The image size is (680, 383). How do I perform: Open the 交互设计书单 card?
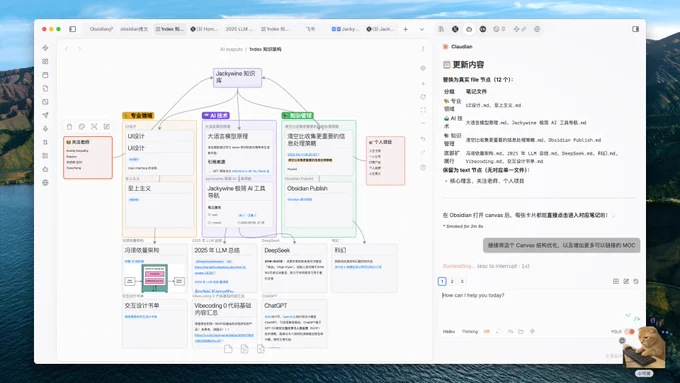click(x=154, y=324)
